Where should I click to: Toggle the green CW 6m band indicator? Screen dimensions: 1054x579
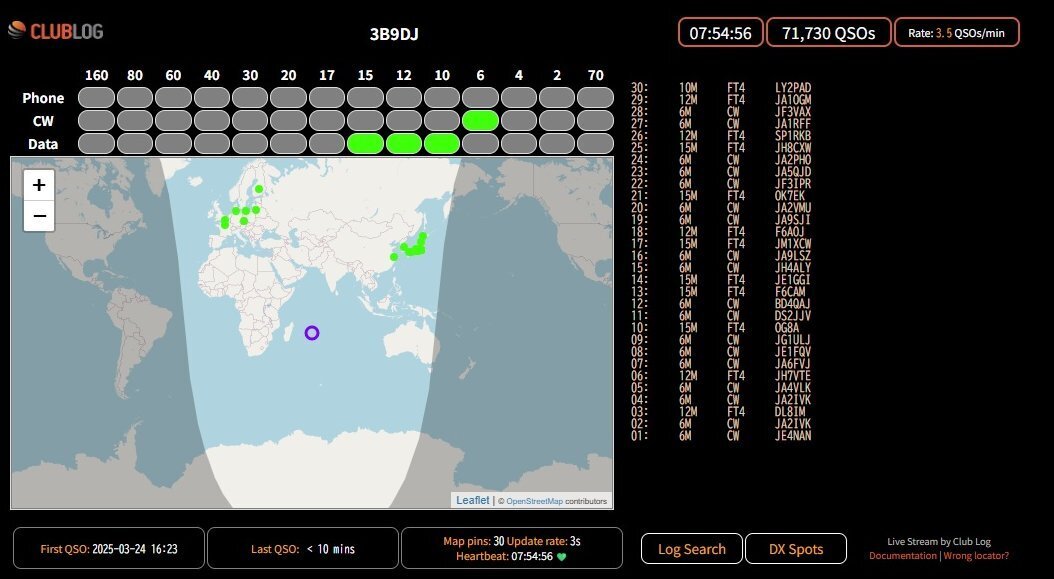coord(480,120)
